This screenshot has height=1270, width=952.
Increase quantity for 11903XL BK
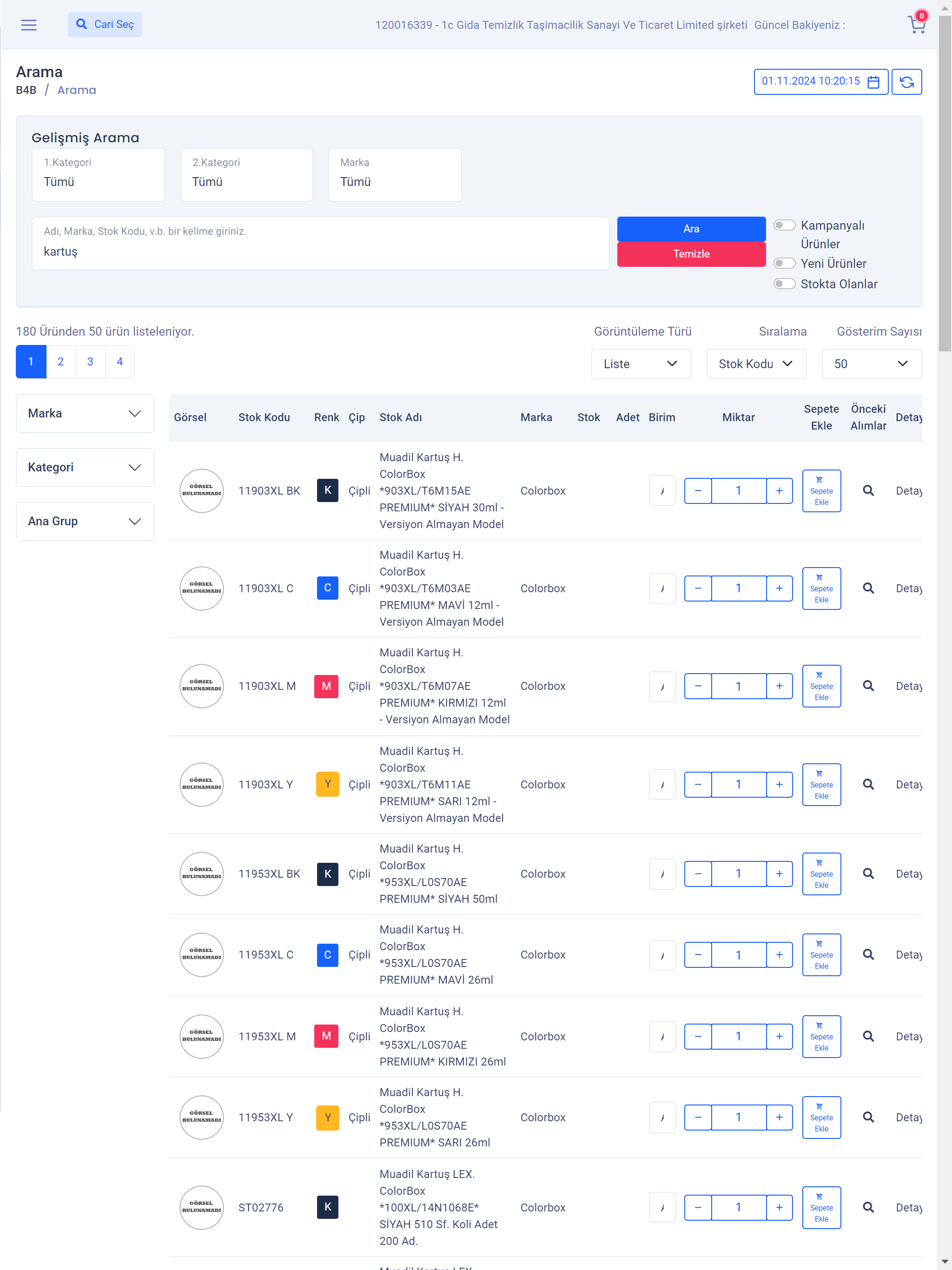pos(779,490)
